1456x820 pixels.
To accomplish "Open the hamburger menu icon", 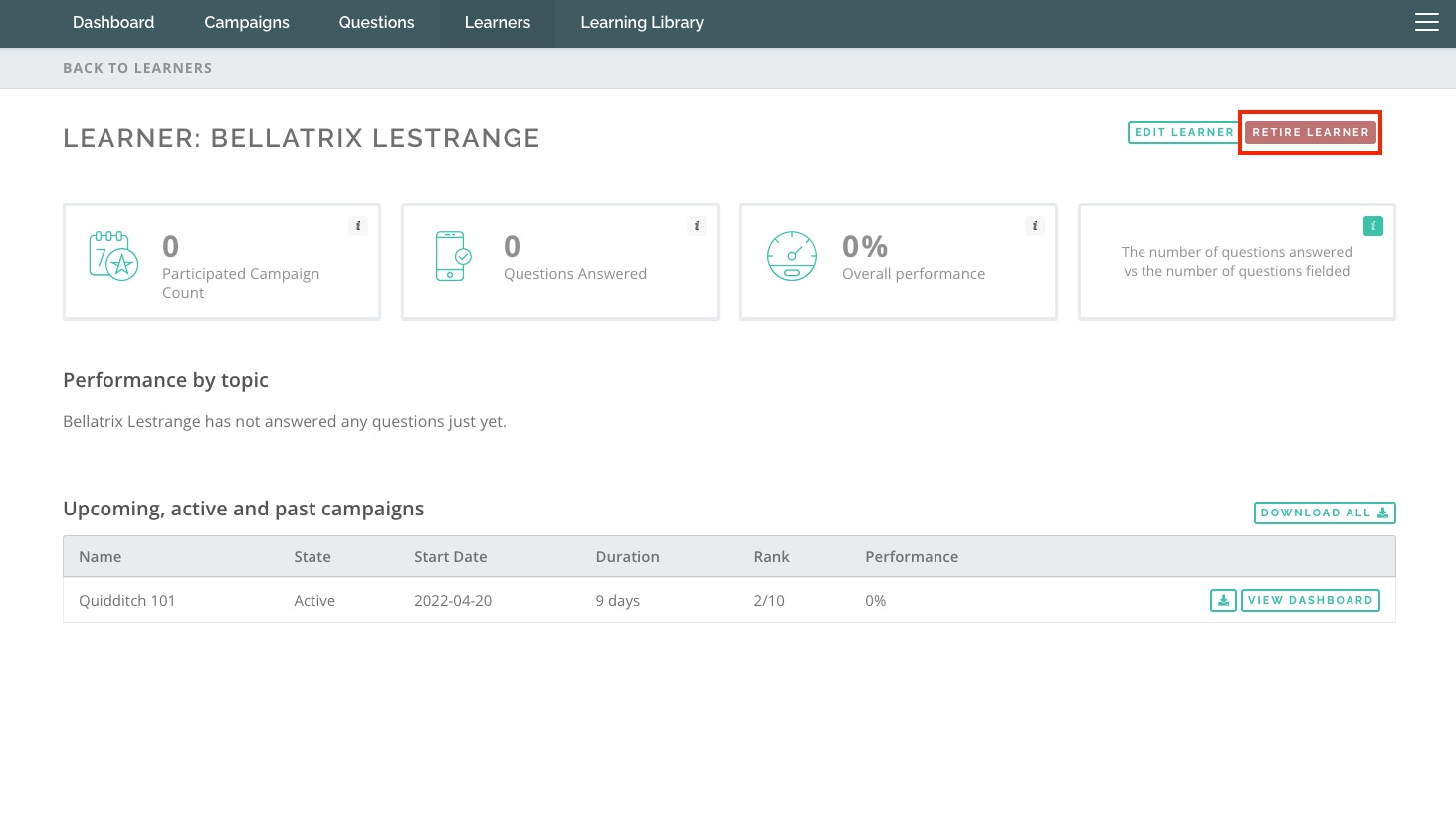I will [x=1427, y=22].
